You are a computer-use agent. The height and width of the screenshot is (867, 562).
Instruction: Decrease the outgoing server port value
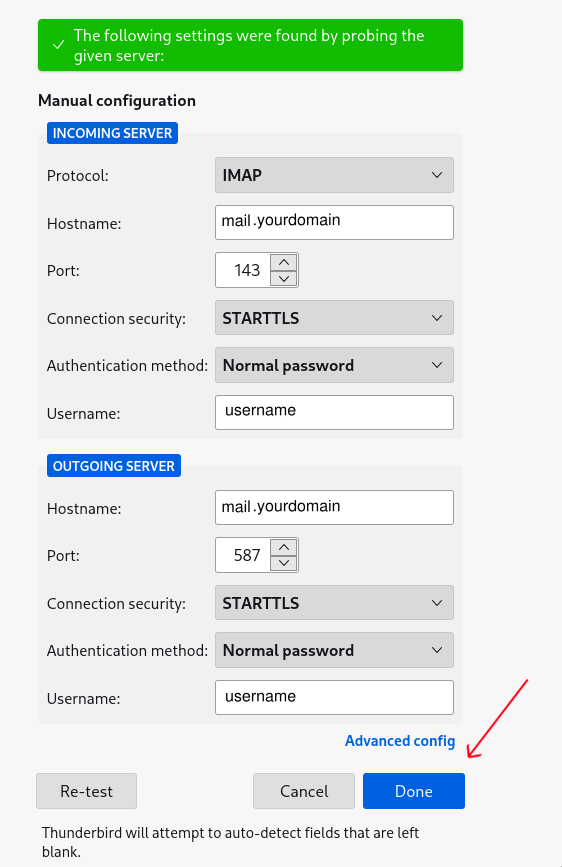click(x=284, y=563)
